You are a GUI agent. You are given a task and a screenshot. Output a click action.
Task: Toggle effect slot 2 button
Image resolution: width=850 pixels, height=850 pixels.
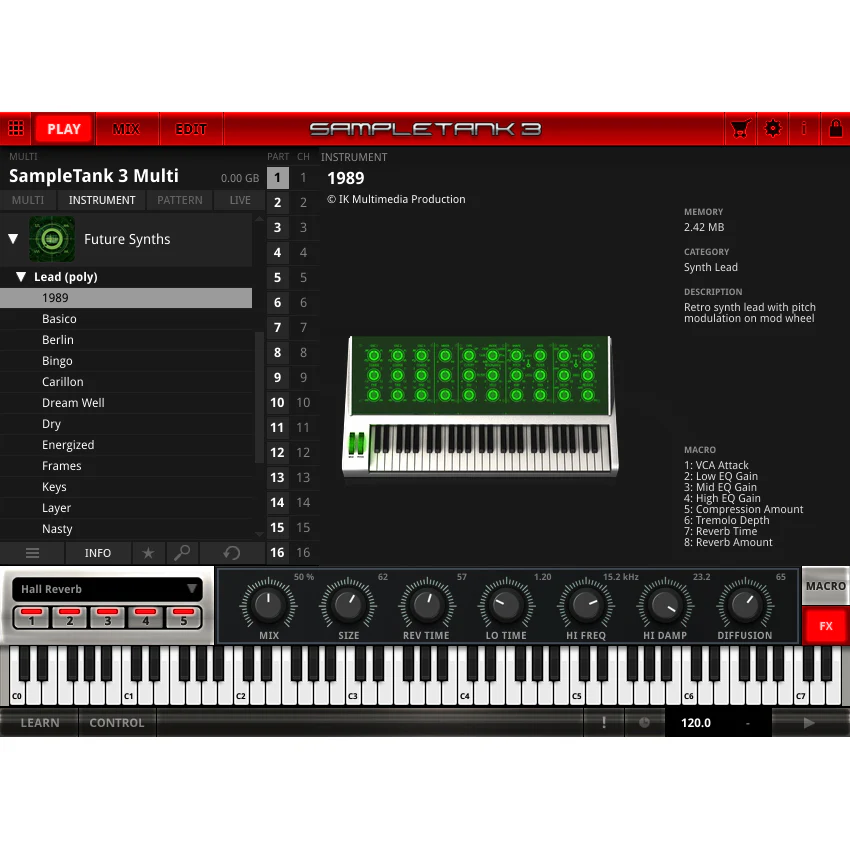[x=69, y=617]
